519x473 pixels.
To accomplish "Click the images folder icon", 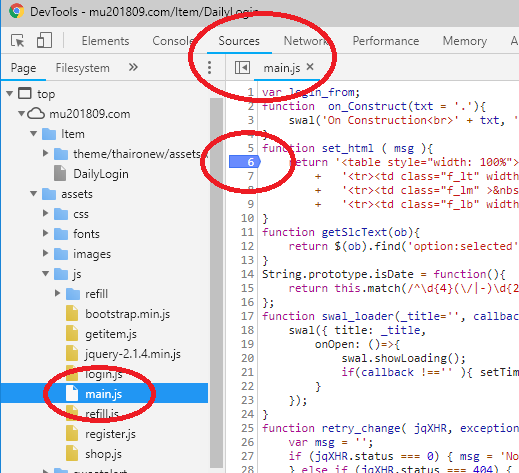I will point(61,254).
